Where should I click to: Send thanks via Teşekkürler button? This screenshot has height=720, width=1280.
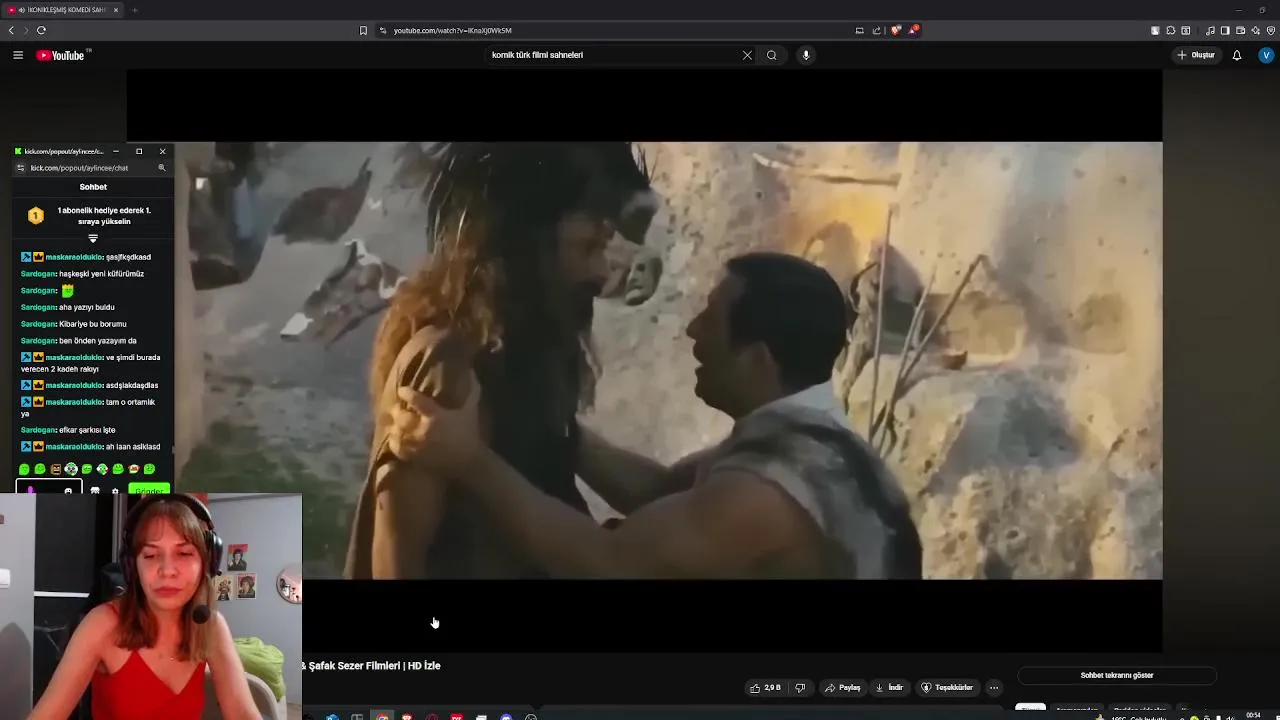coord(947,688)
